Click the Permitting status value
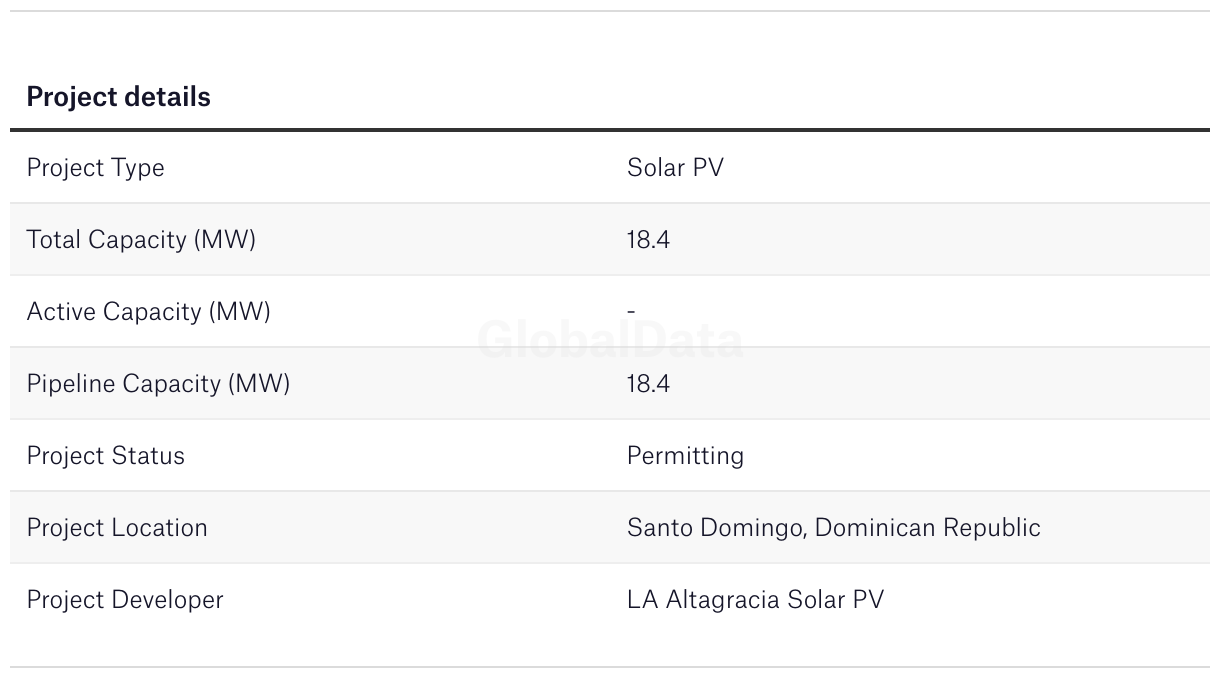 [x=685, y=456]
